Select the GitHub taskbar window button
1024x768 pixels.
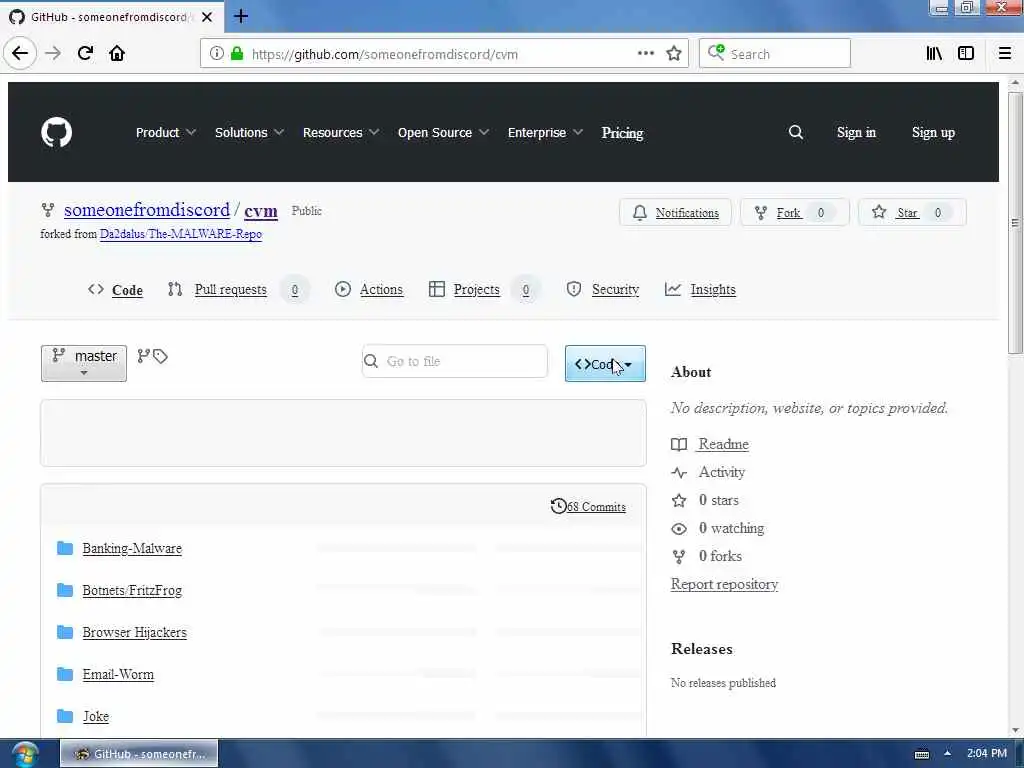tap(139, 754)
